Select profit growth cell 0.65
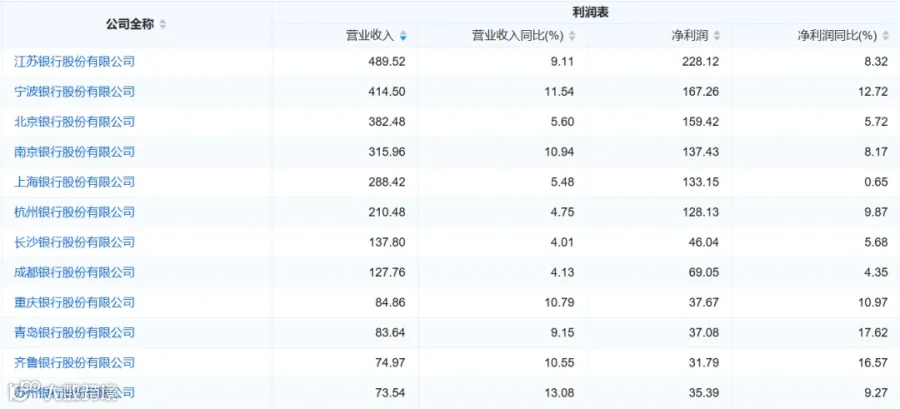The height and width of the screenshot is (409, 900). point(875,182)
